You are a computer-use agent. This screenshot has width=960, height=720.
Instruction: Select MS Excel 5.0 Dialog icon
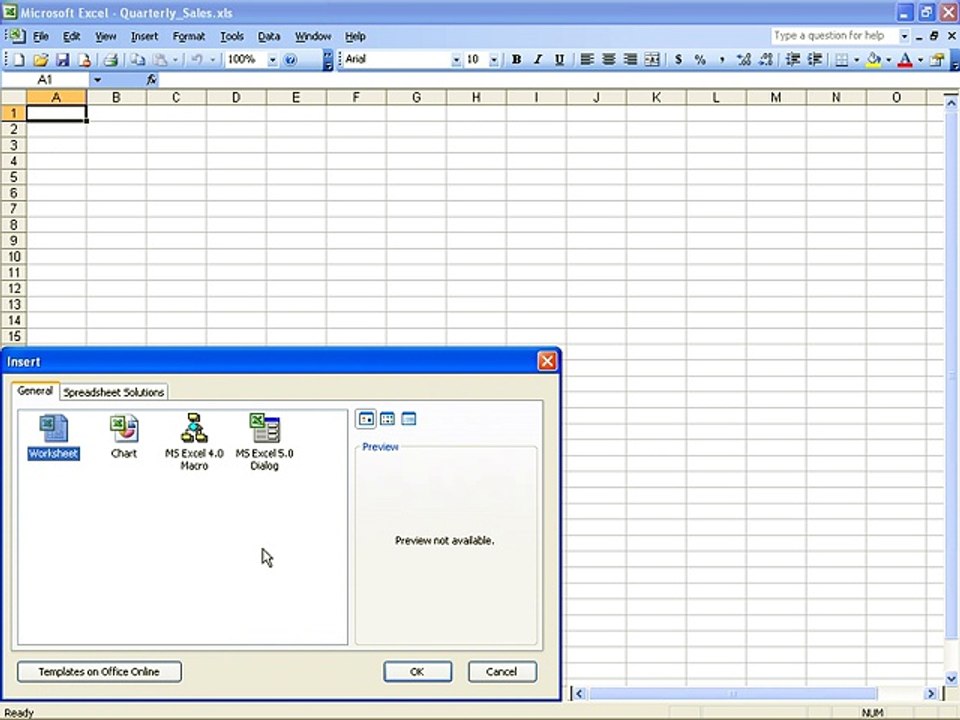[264, 442]
